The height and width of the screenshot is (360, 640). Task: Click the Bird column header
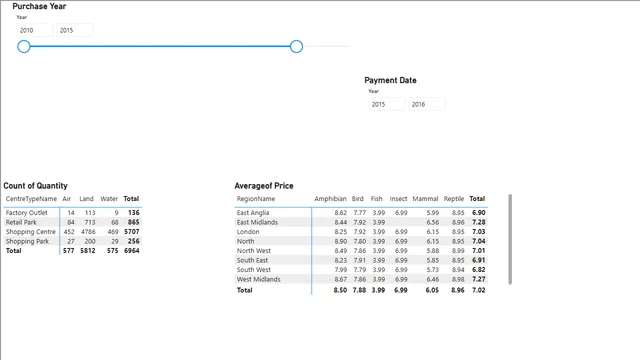(358, 199)
